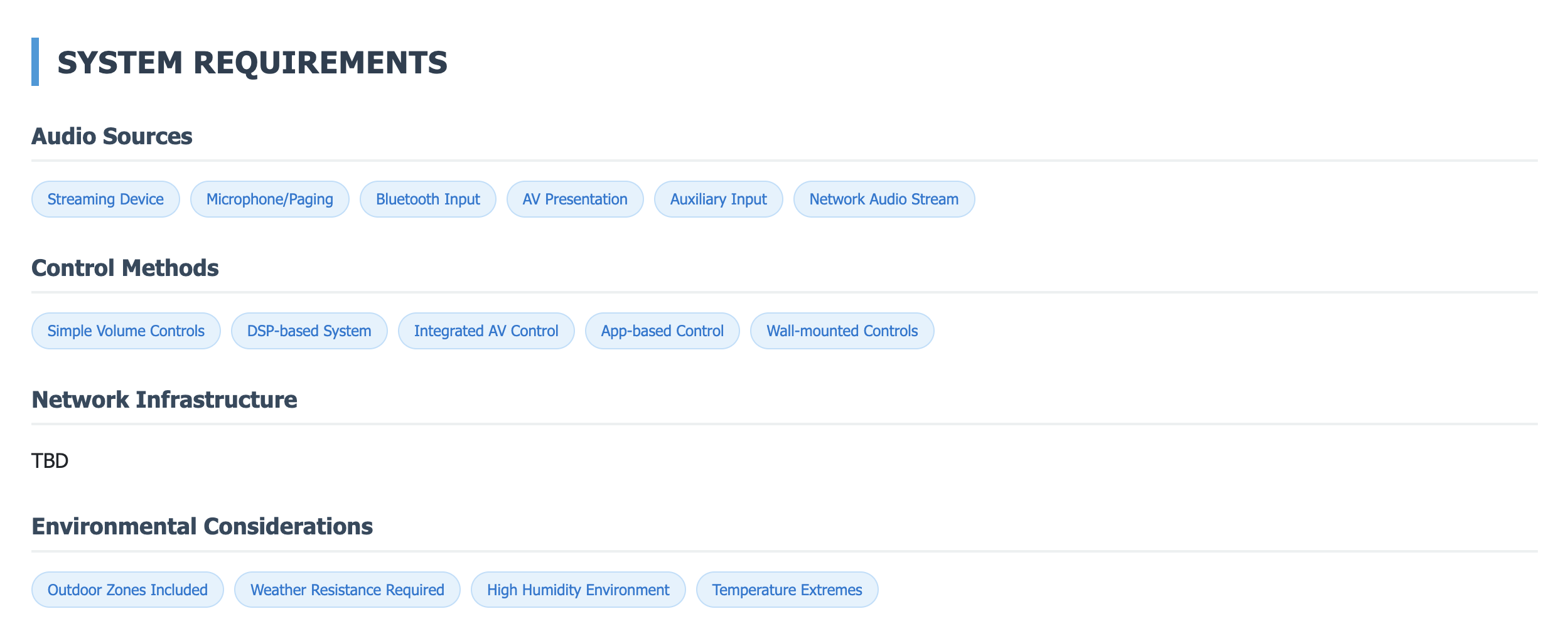
Task: Choose the Bluetooth Input tag
Action: tap(427, 199)
